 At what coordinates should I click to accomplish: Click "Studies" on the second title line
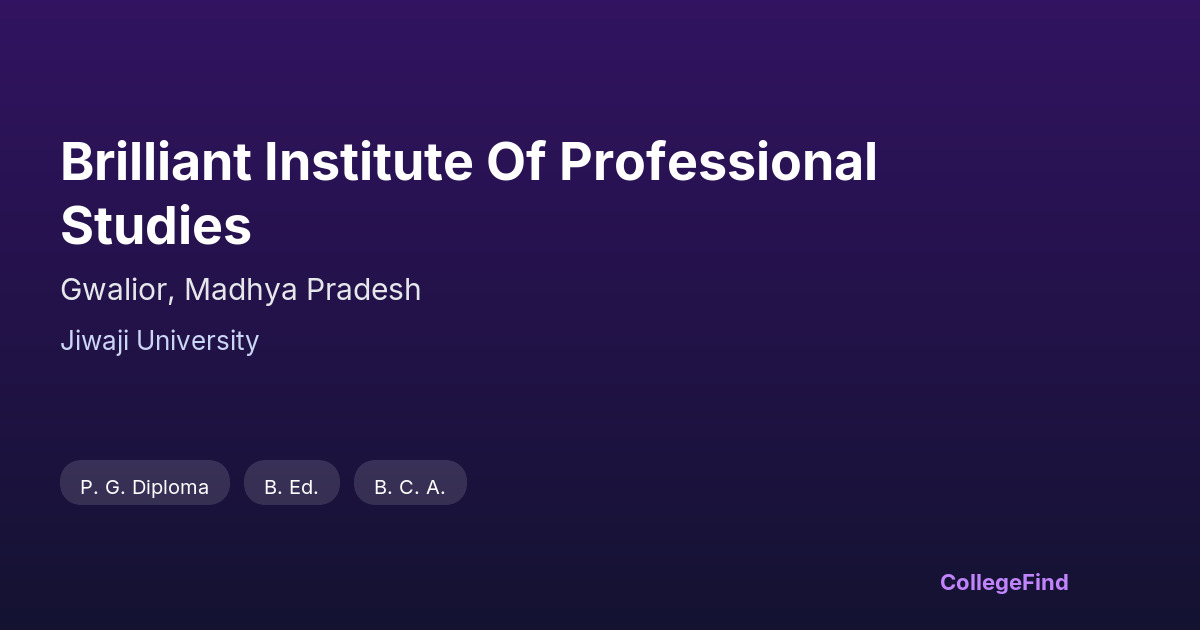pyautogui.click(x=155, y=227)
